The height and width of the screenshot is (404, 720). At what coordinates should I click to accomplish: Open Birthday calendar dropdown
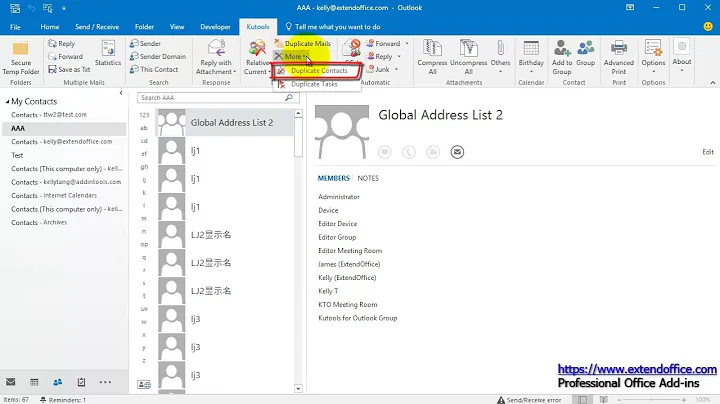click(x=531, y=57)
